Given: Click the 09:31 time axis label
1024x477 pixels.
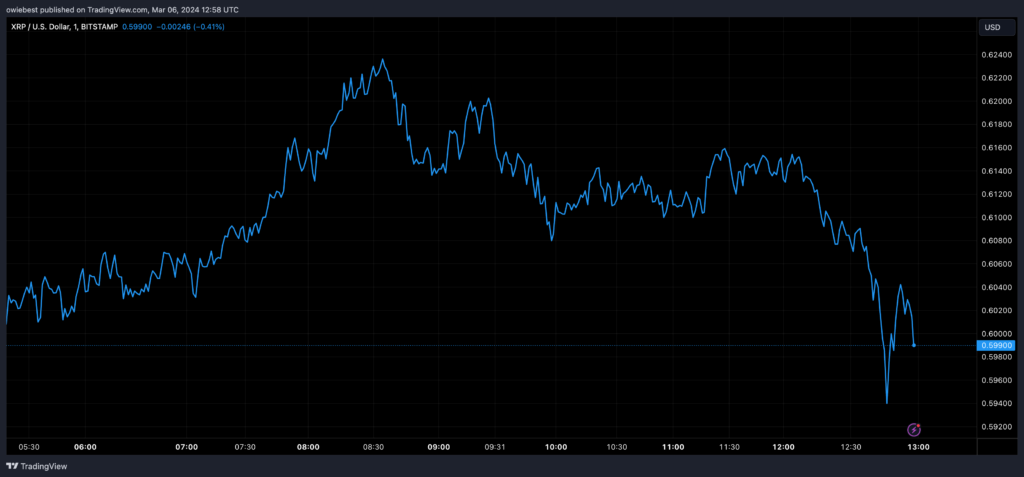Looking at the screenshot, I should tap(495, 446).
